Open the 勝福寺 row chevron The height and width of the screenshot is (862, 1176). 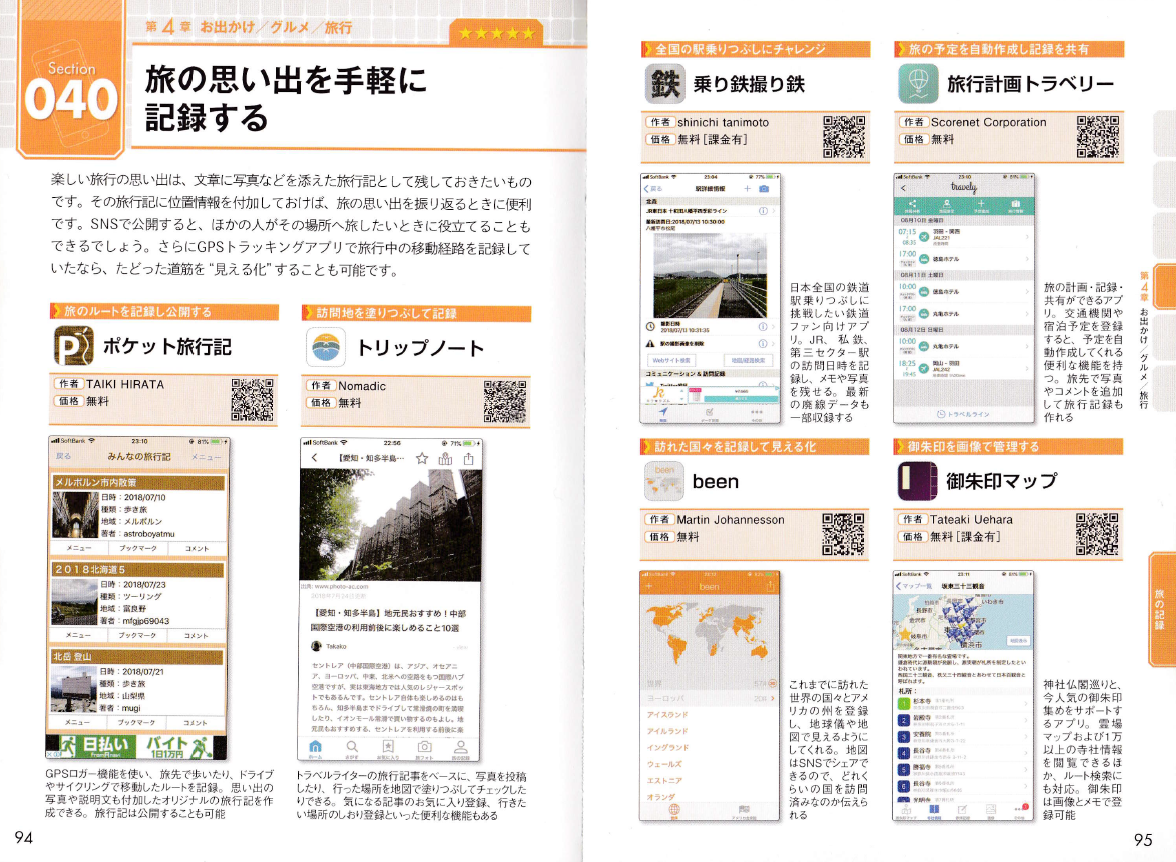(1026, 770)
